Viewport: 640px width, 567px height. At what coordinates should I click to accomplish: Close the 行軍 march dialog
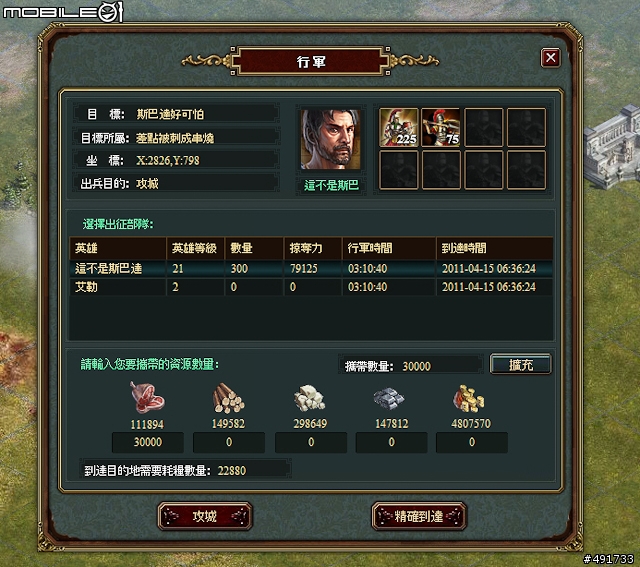click(x=551, y=58)
